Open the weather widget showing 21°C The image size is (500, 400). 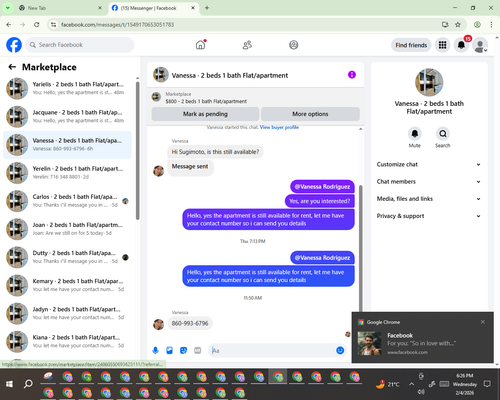click(387, 384)
